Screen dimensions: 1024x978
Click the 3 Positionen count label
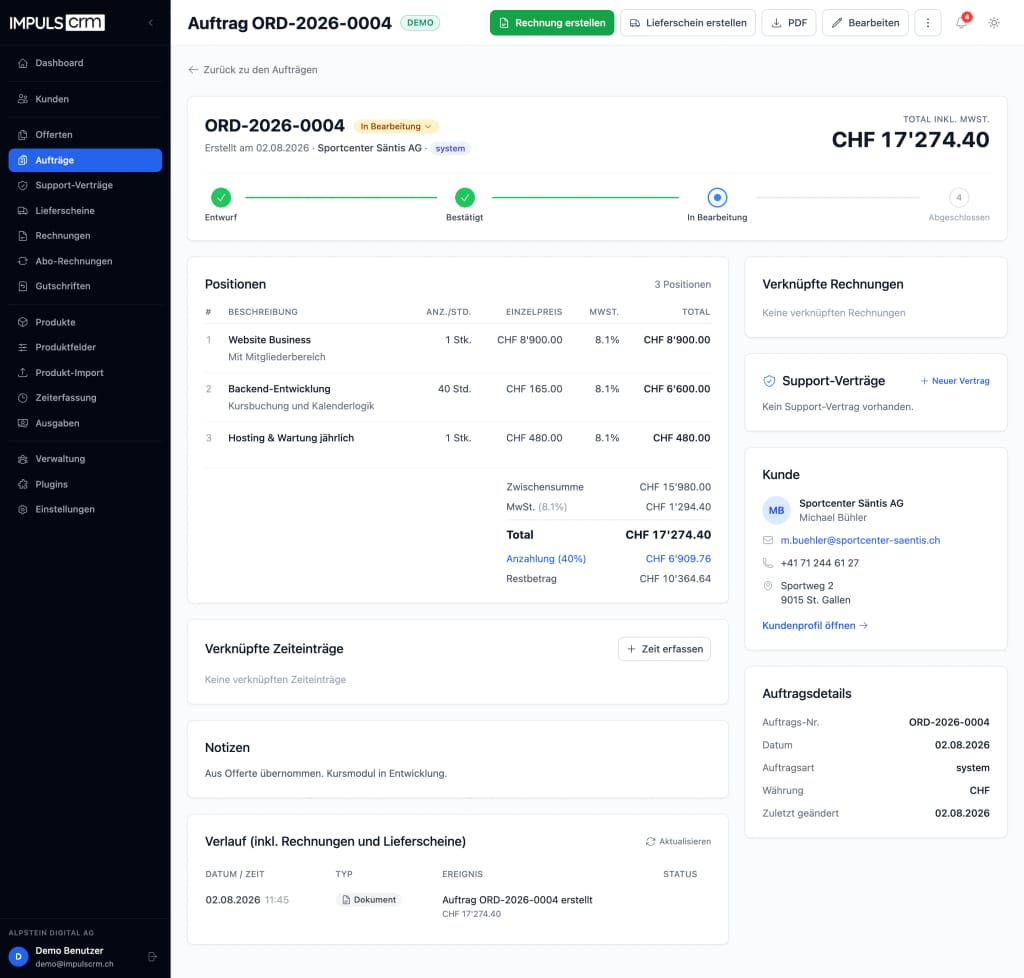682,285
